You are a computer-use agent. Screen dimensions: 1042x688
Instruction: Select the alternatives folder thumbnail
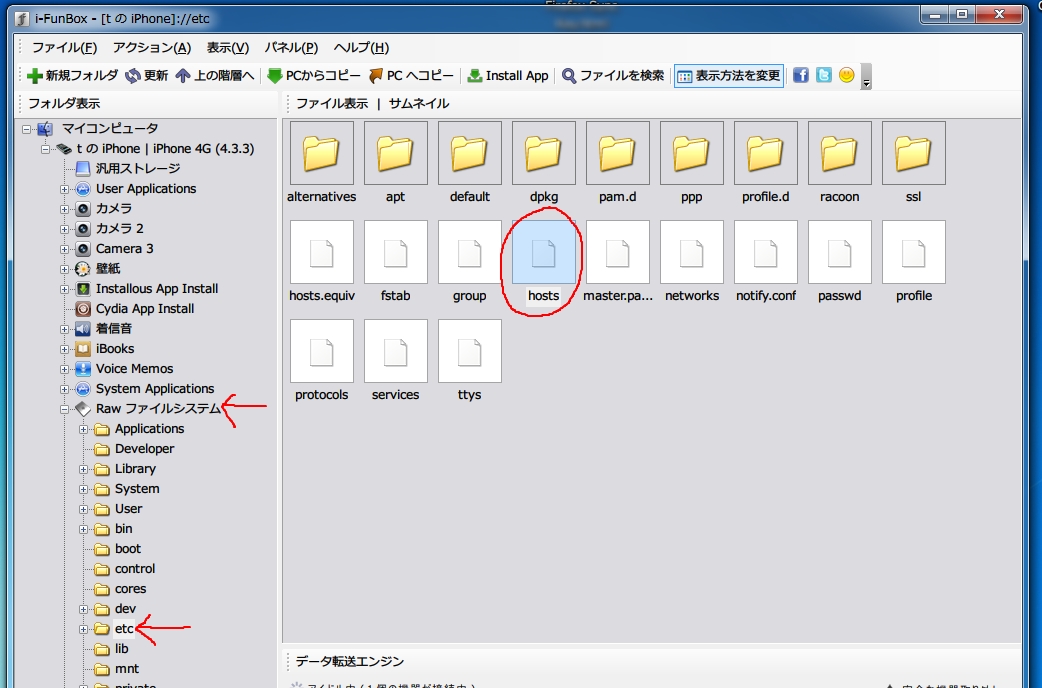pos(322,153)
